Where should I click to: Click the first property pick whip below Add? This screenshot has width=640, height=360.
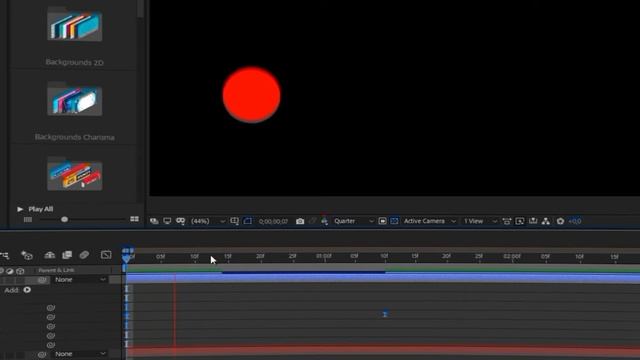(x=51, y=308)
